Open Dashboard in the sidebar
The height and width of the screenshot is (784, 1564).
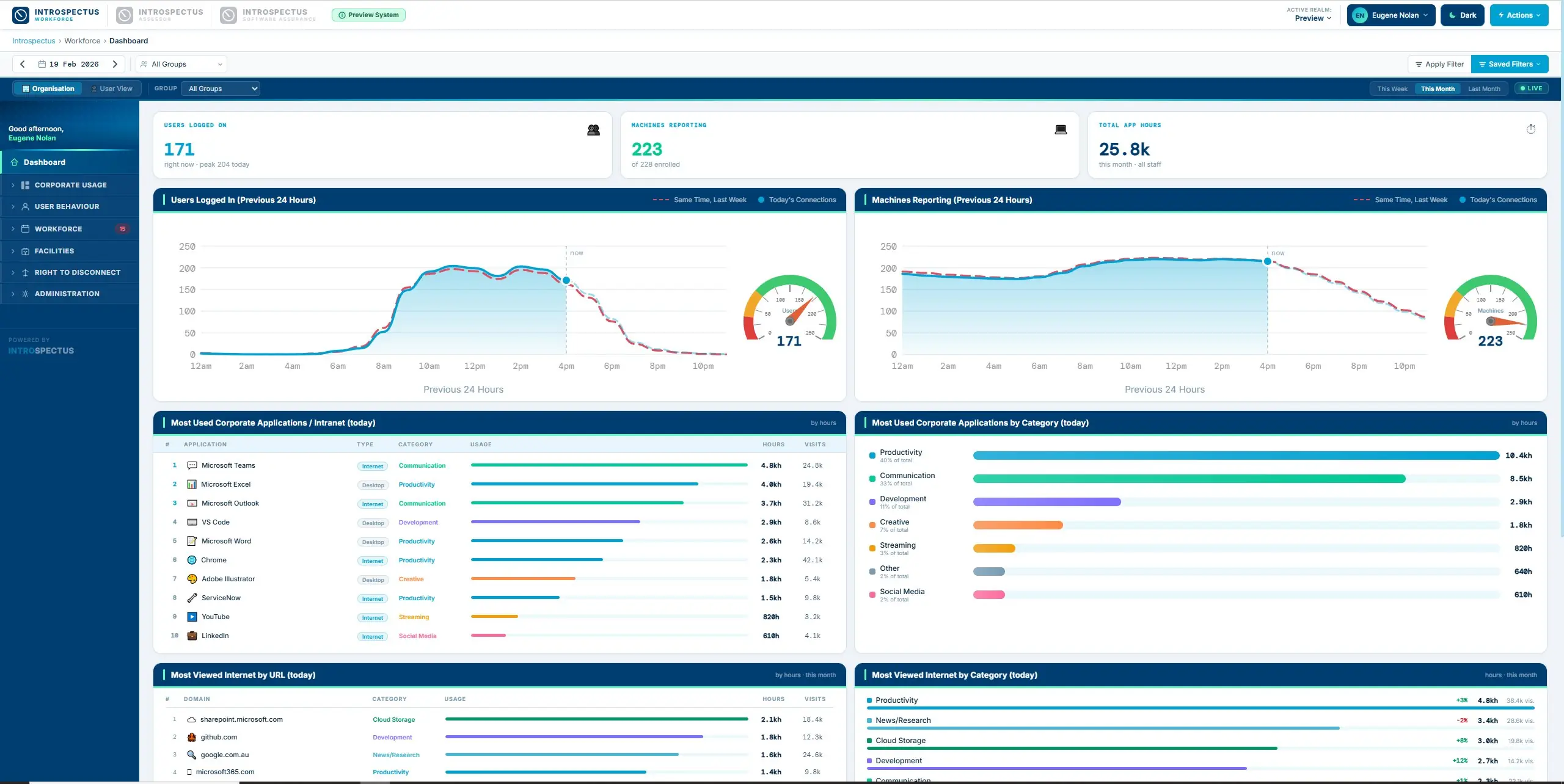(70, 162)
